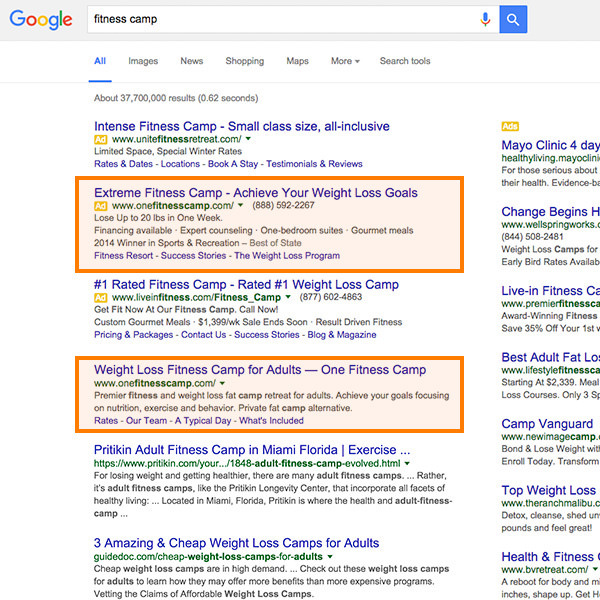Click Ad badge beside onefitnesscamp.com ad

(101, 206)
